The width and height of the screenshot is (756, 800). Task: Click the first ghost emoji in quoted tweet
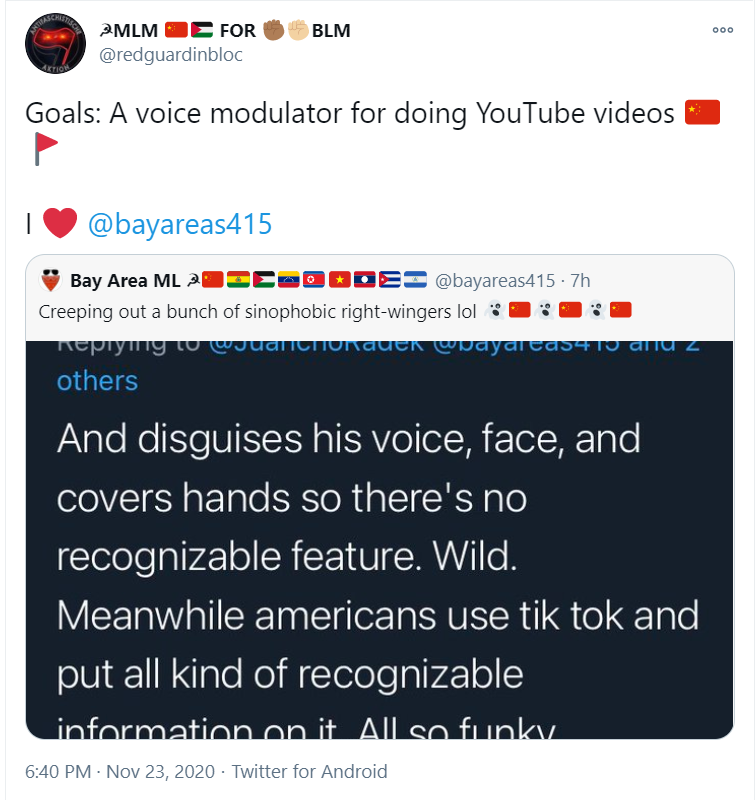494,310
